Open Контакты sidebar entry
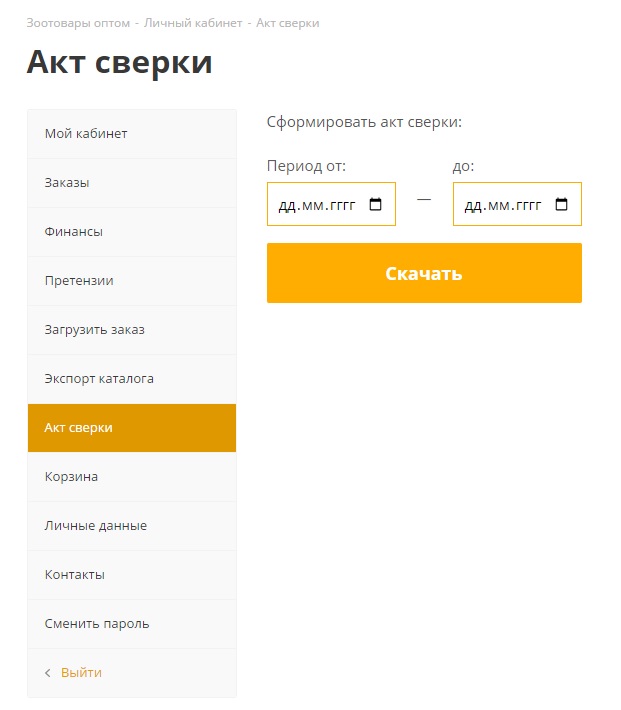Image resolution: width=621 pixels, height=710 pixels. click(132, 575)
